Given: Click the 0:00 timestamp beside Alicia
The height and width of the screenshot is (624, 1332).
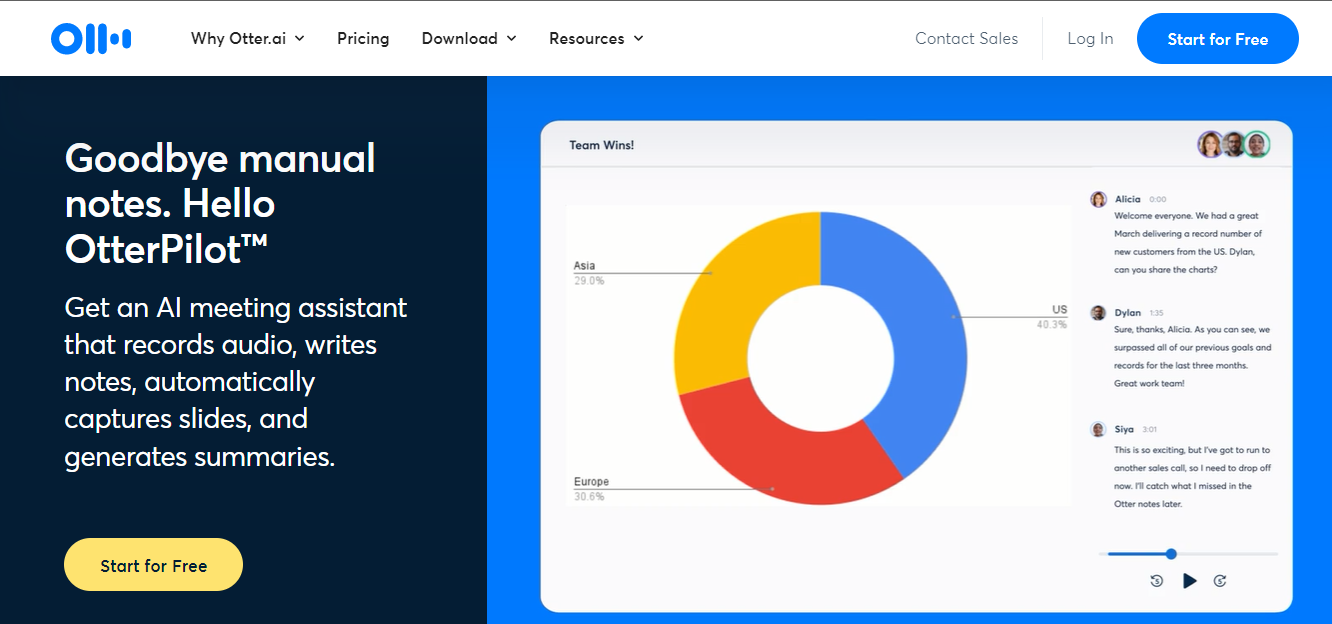Looking at the screenshot, I should pyautogui.click(x=1158, y=200).
